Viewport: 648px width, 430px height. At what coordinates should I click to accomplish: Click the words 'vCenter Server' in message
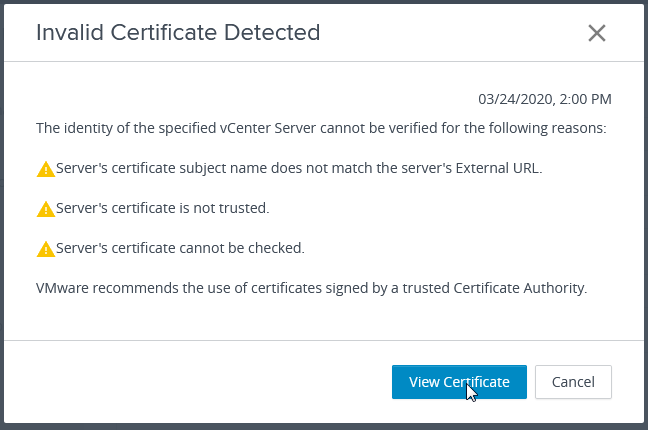pos(268,128)
